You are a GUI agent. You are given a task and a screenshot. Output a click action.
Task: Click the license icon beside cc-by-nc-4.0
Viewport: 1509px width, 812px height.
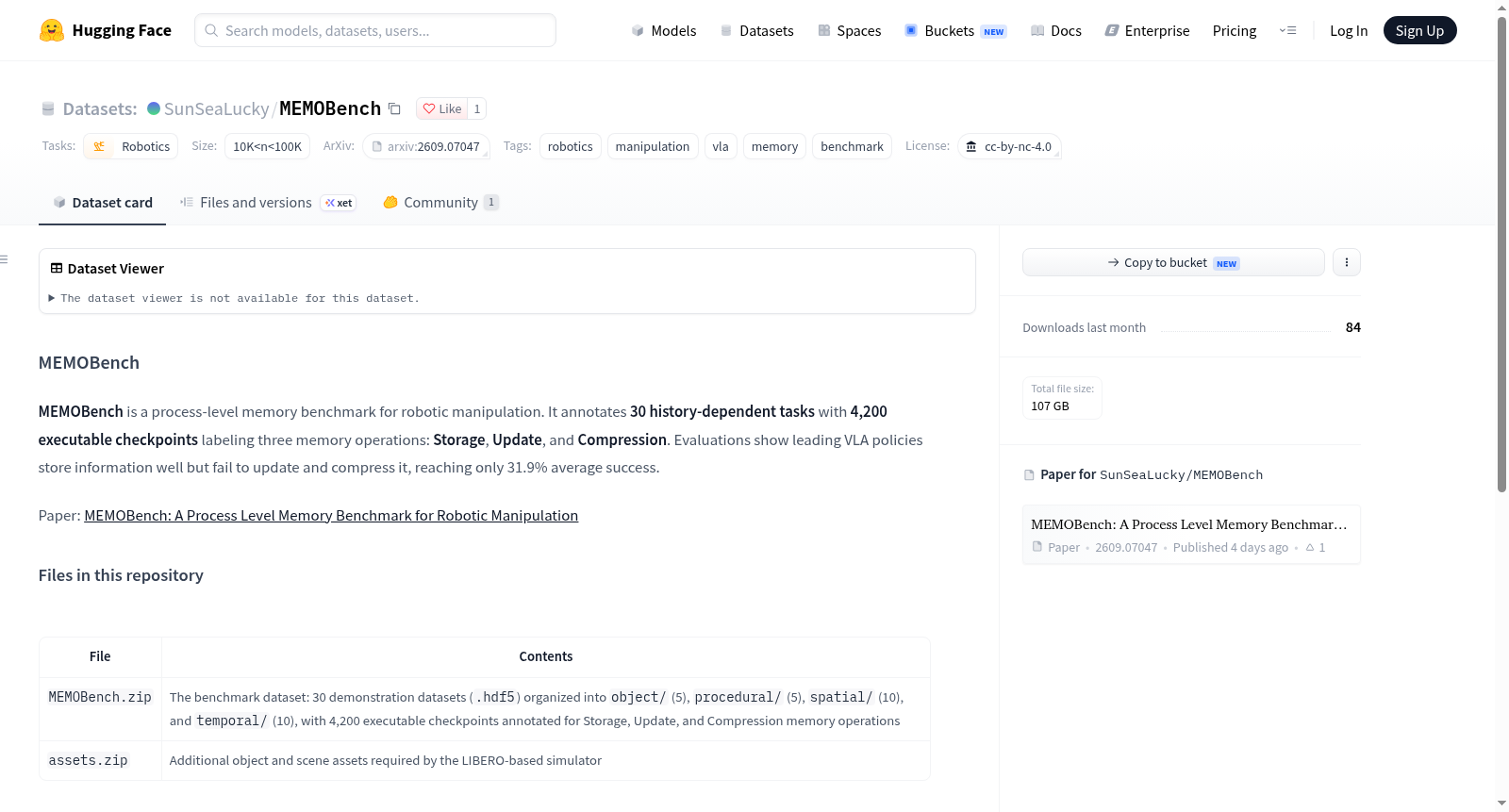pos(971,146)
